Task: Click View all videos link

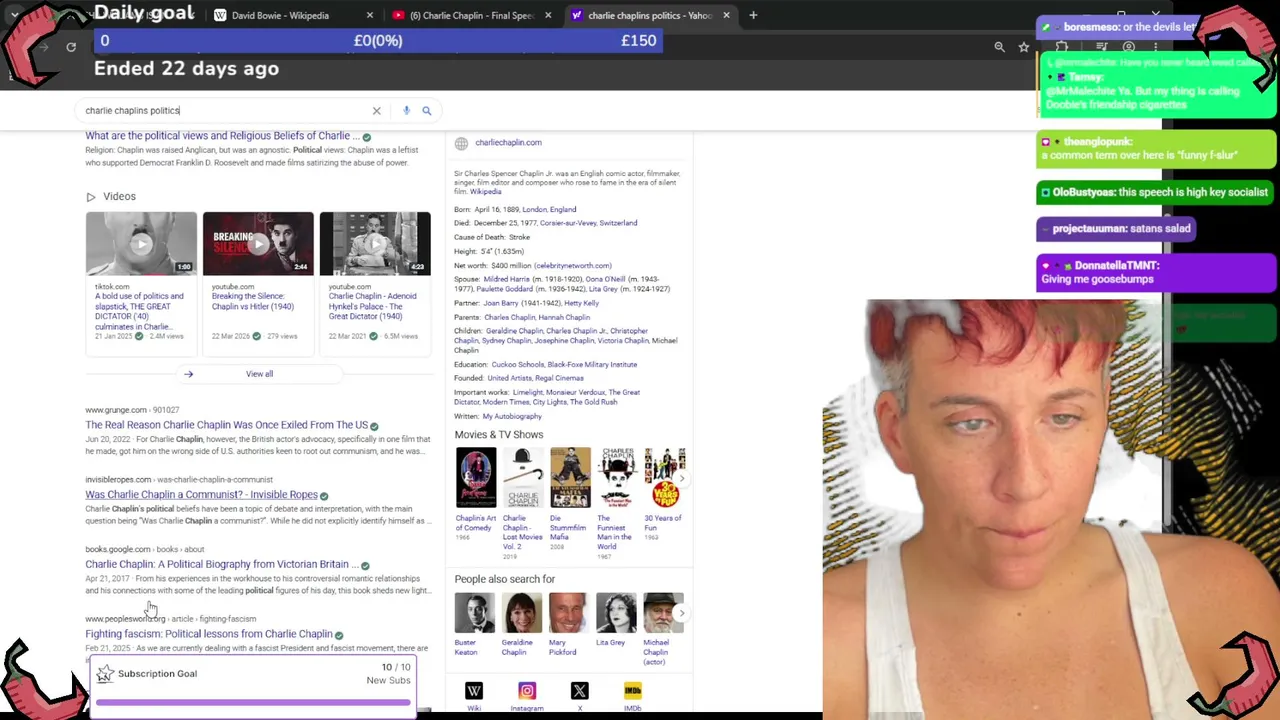Action: pyautogui.click(x=259, y=374)
